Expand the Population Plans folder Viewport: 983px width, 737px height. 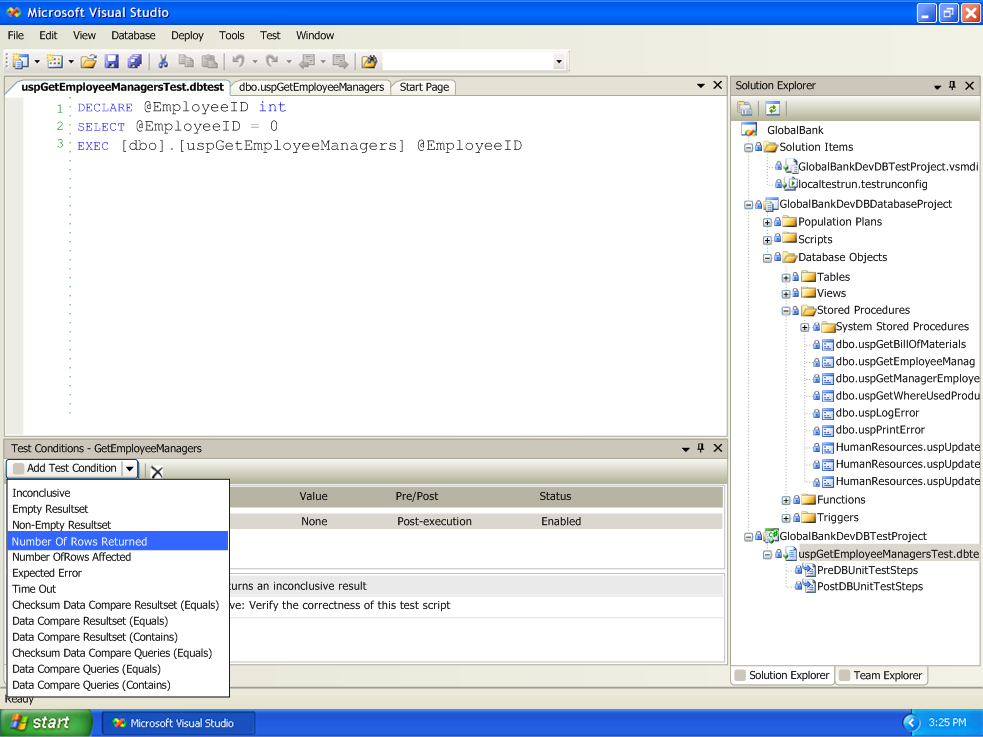(767, 222)
